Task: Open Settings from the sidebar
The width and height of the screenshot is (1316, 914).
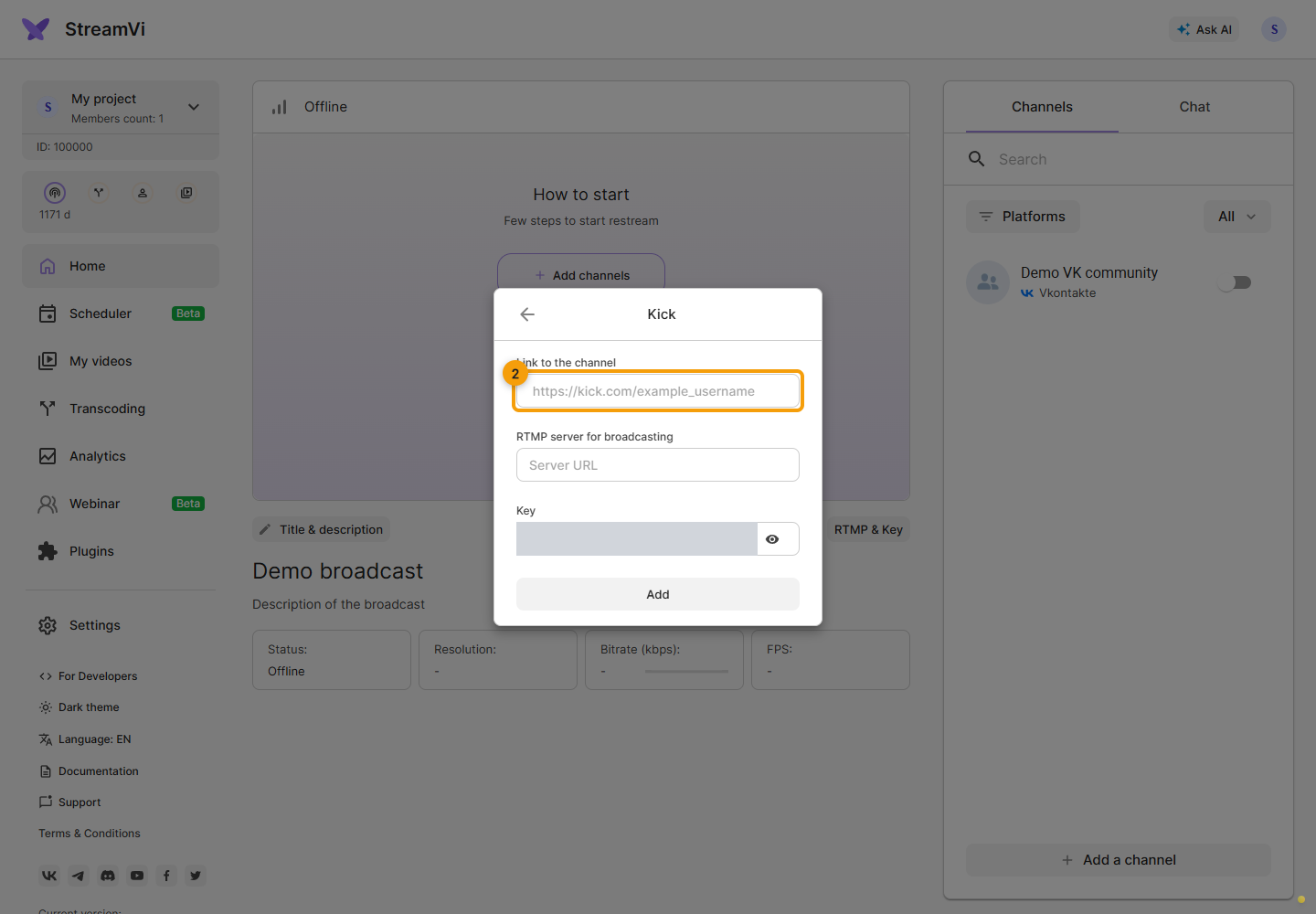Action: tap(121, 625)
